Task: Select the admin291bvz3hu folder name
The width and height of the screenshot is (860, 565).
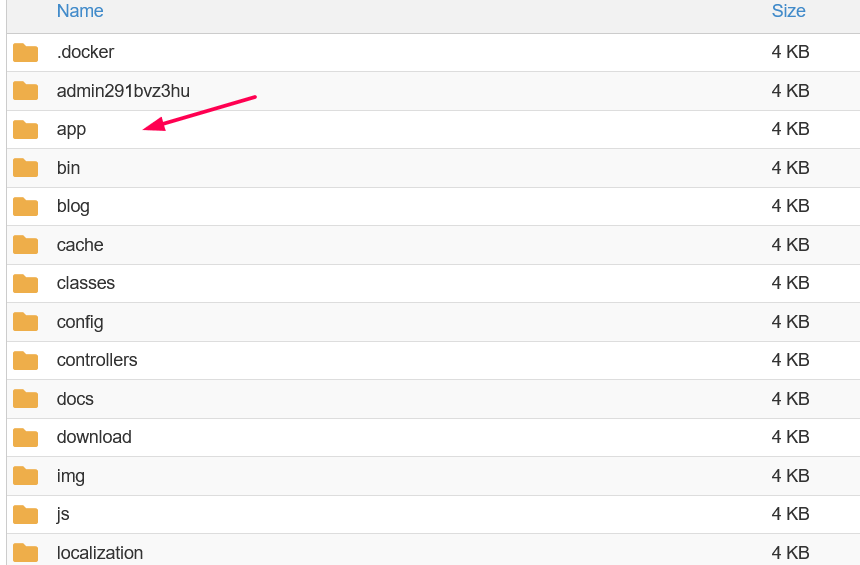Action: 123,91
